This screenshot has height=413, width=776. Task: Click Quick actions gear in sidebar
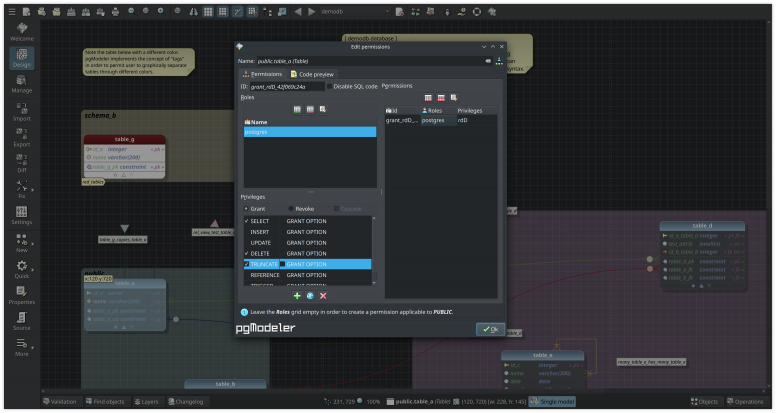(22, 269)
